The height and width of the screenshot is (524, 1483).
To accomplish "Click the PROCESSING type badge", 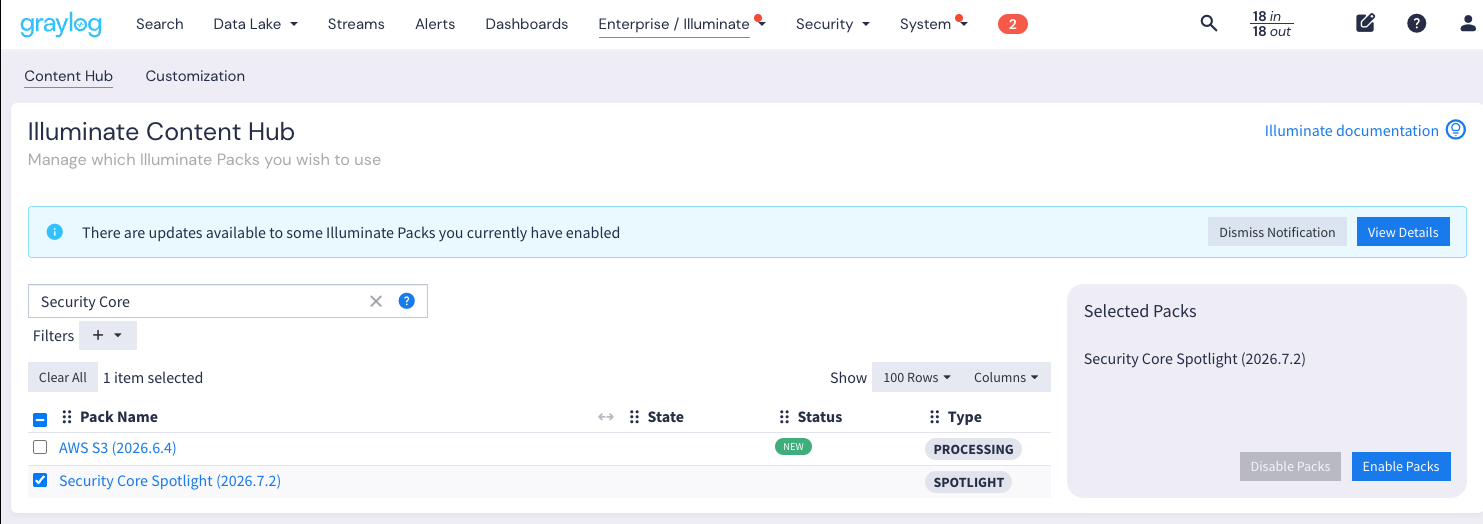I will tap(973, 449).
